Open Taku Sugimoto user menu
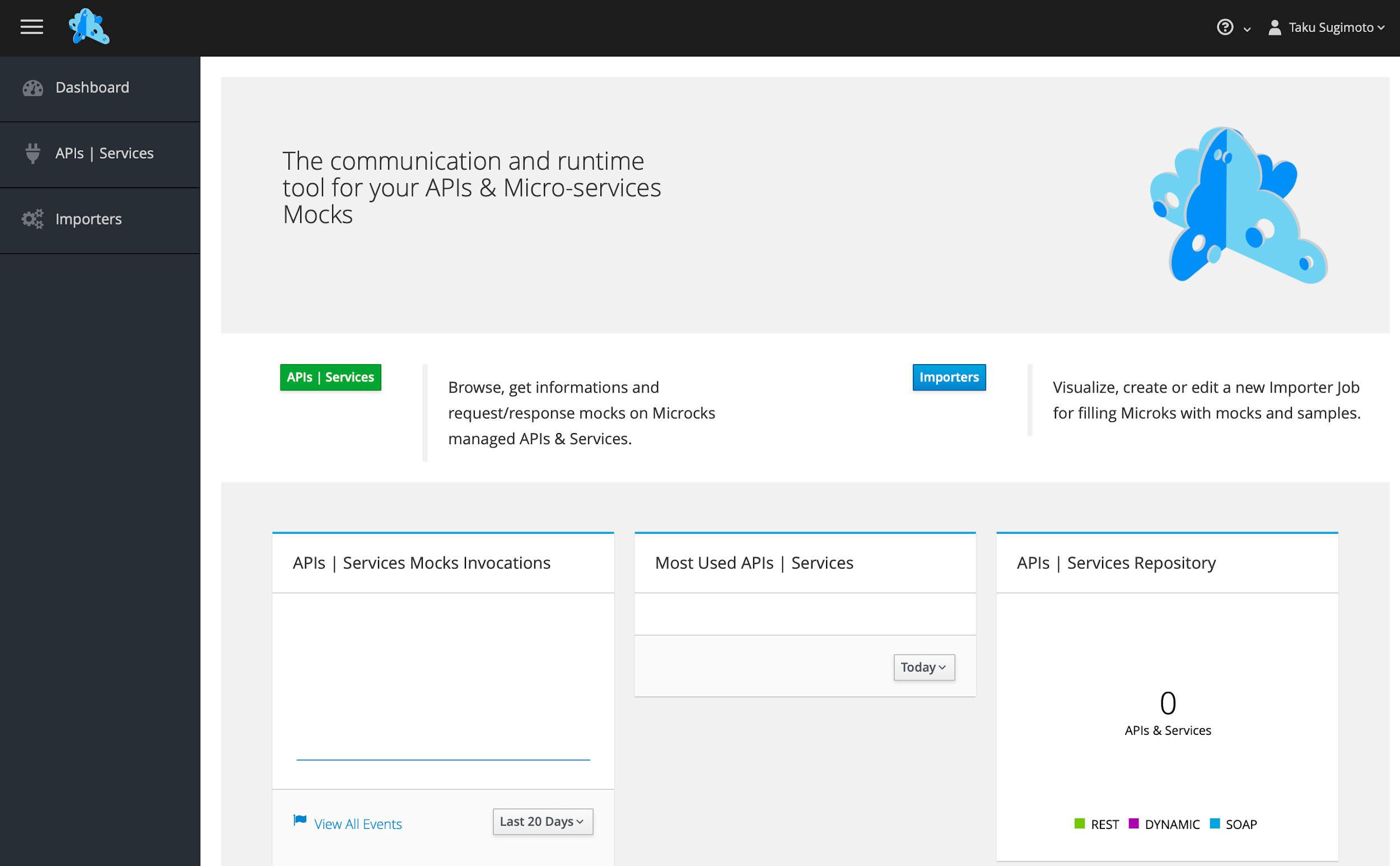This screenshot has width=1400, height=866. 1337,27
